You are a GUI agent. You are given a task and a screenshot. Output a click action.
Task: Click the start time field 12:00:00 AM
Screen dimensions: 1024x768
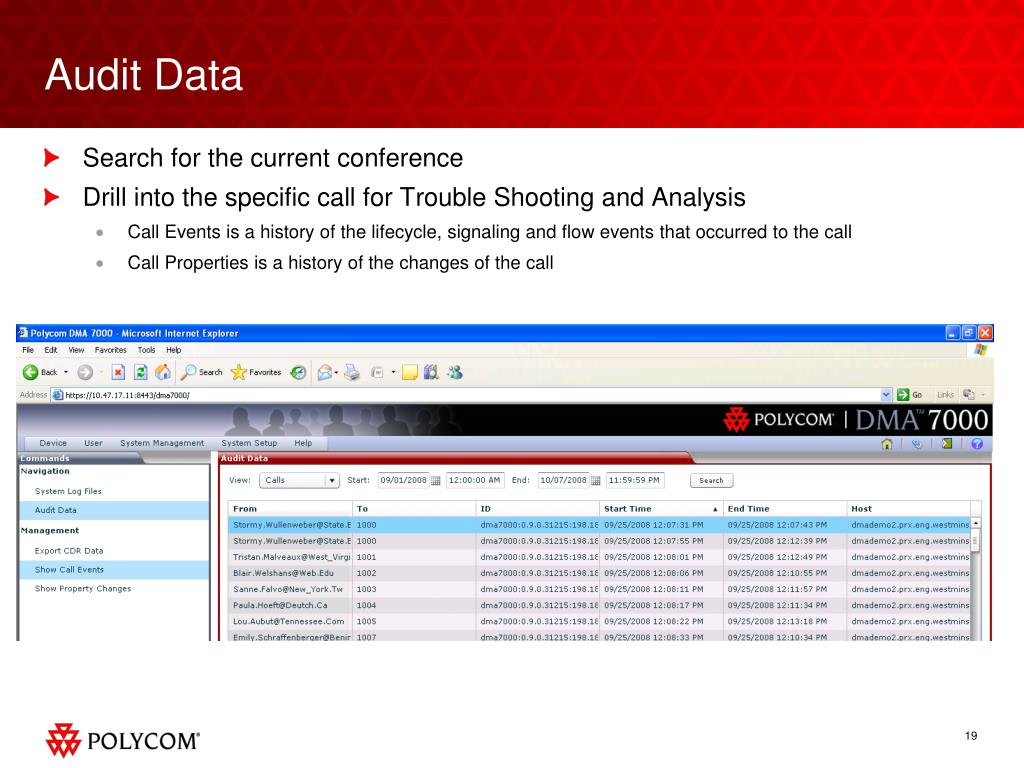(475, 480)
